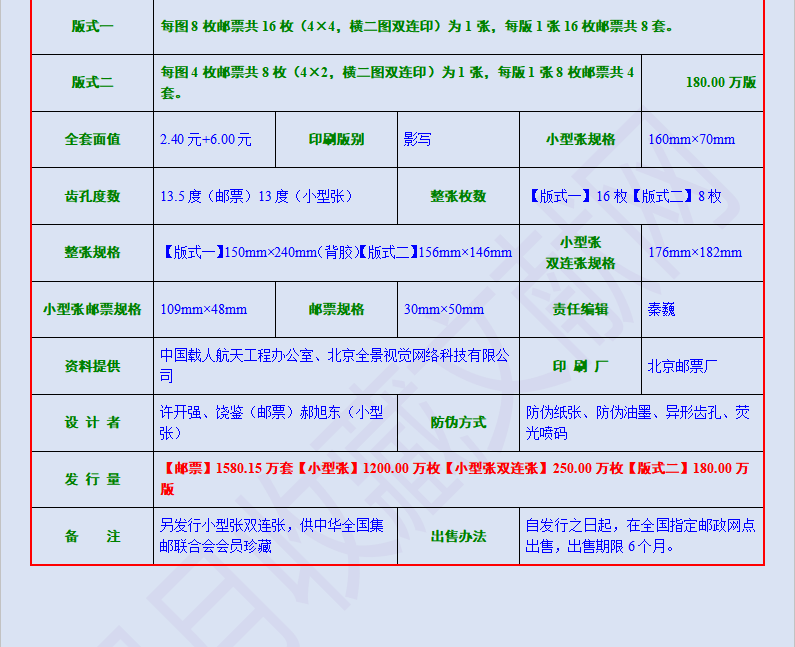The width and height of the screenshot is (795, 647).
Task: Select the 176mm×182mm dimension cell
Action: coord(695,252)
